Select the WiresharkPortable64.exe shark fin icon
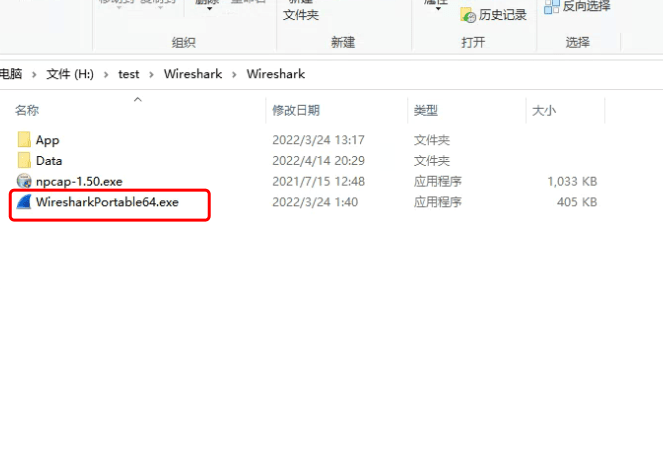Image resolution: width=663 pixels, height=454 pixels. pos(24,202)
